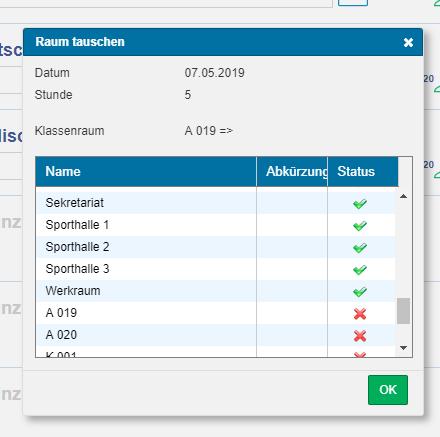Pick Sporthalle 3 from room list

215,269
